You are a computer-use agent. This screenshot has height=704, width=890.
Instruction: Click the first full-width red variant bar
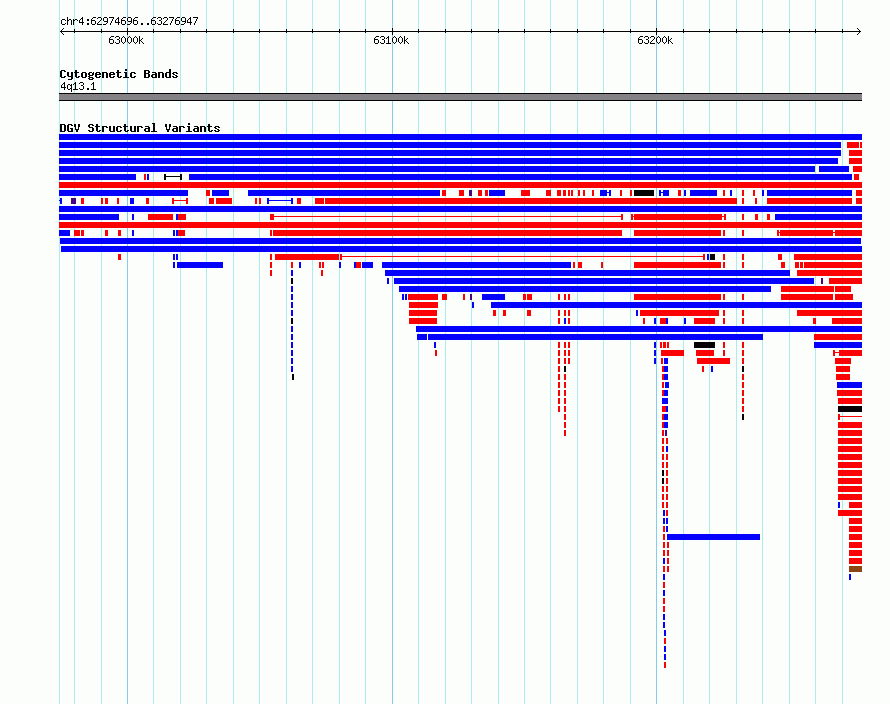click(460, 185)
